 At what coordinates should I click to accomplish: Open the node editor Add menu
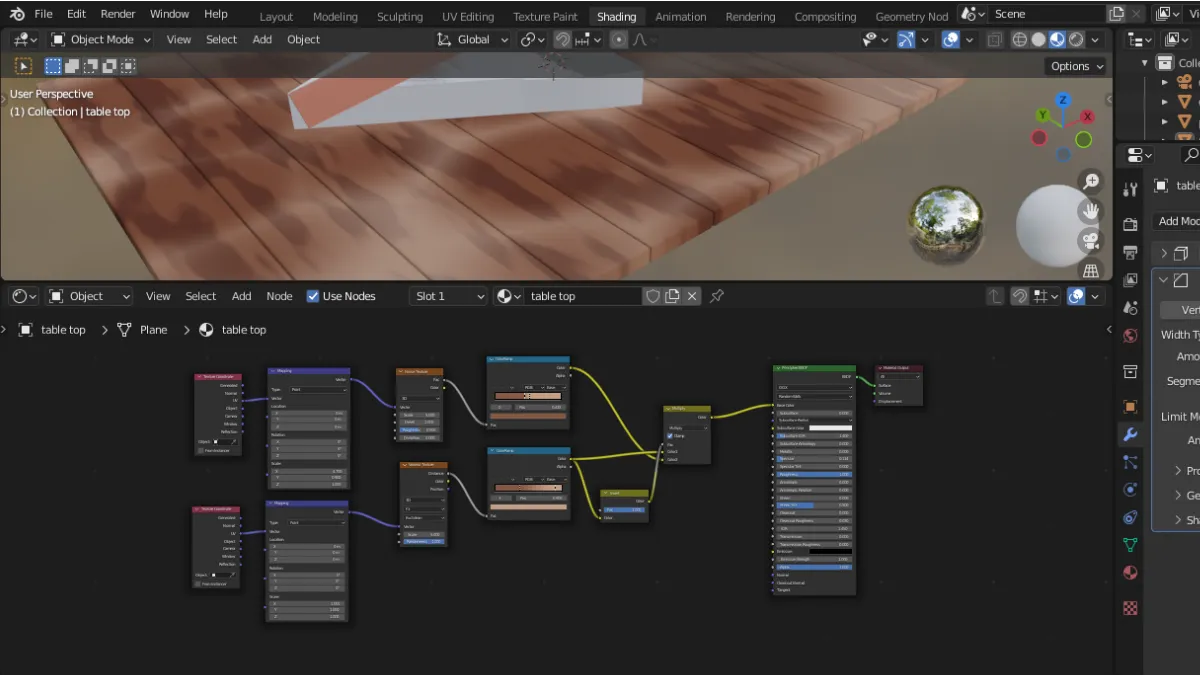click(x=242, y=296)
